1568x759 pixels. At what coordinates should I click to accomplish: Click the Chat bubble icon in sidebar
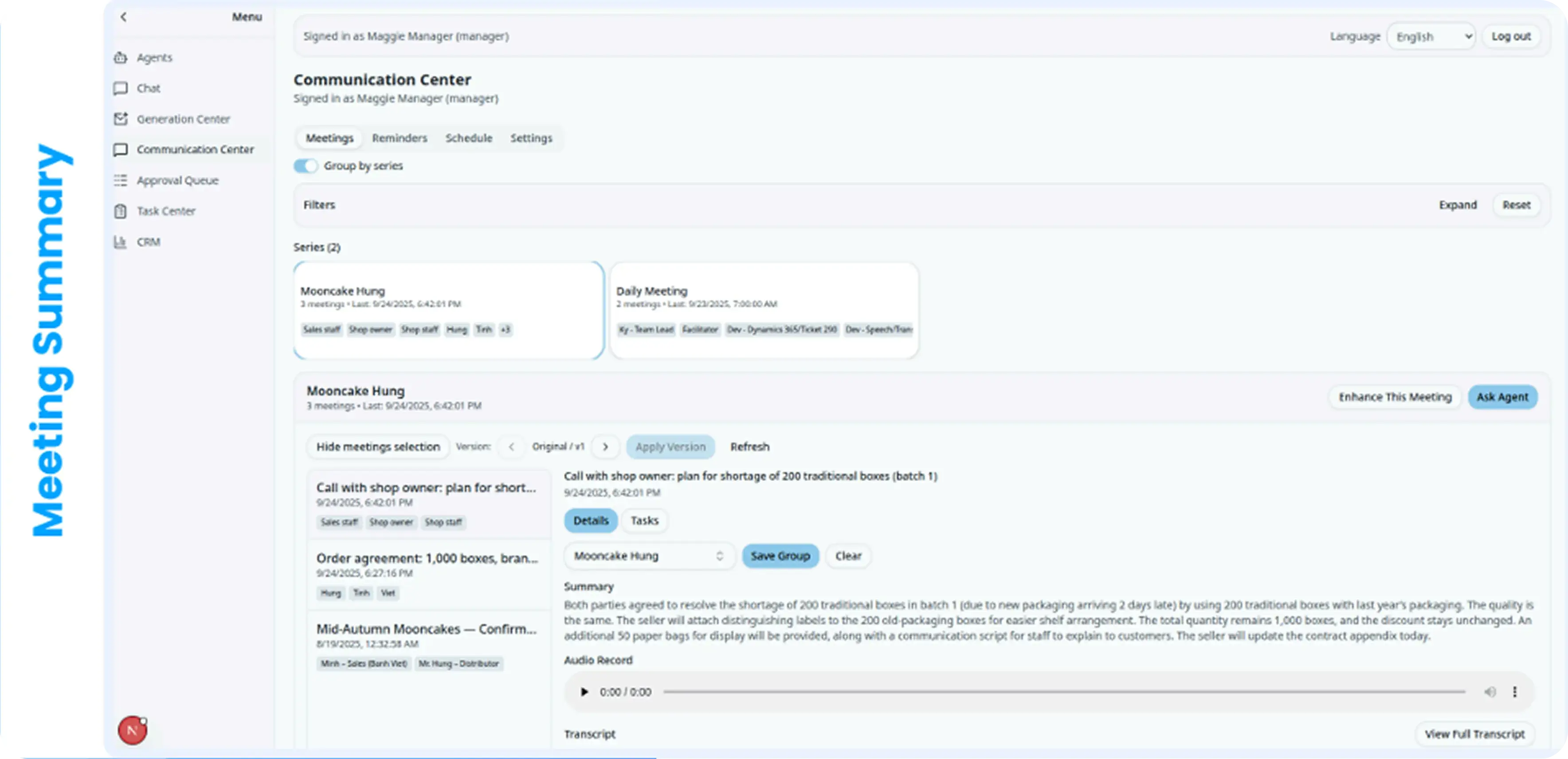click(121, 88)
